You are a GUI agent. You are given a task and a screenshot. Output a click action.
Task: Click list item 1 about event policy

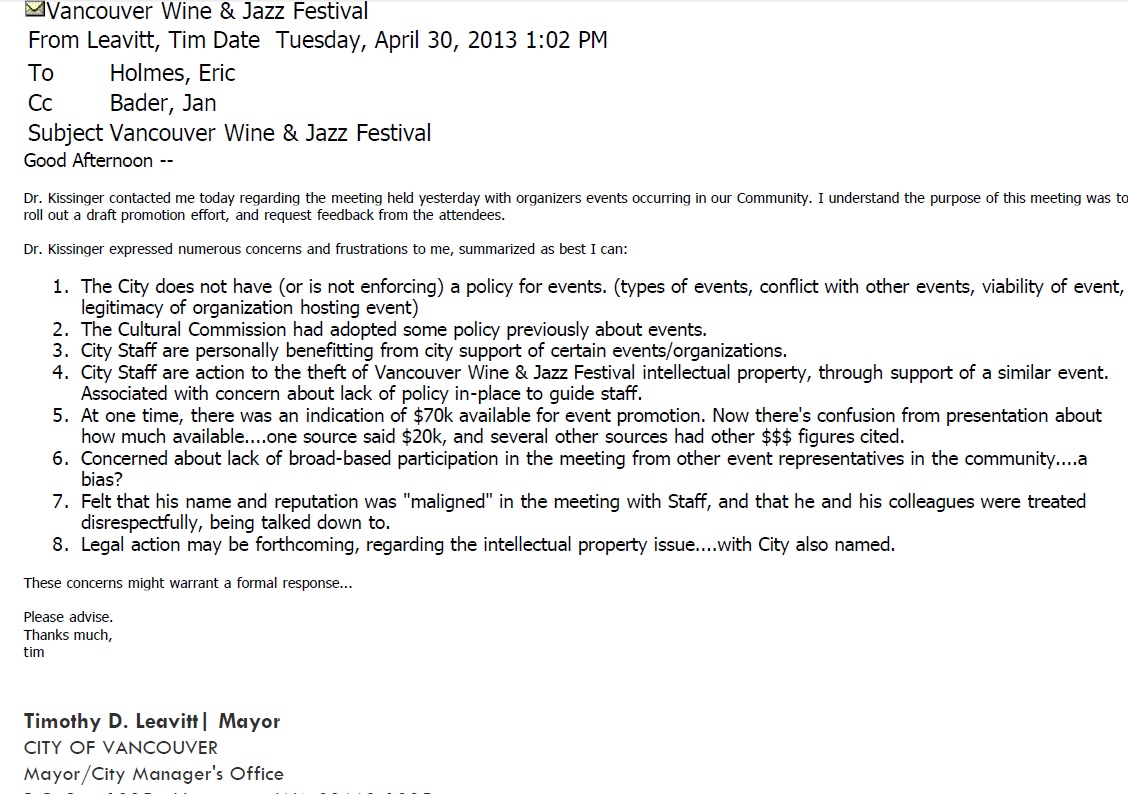[588, 297]
